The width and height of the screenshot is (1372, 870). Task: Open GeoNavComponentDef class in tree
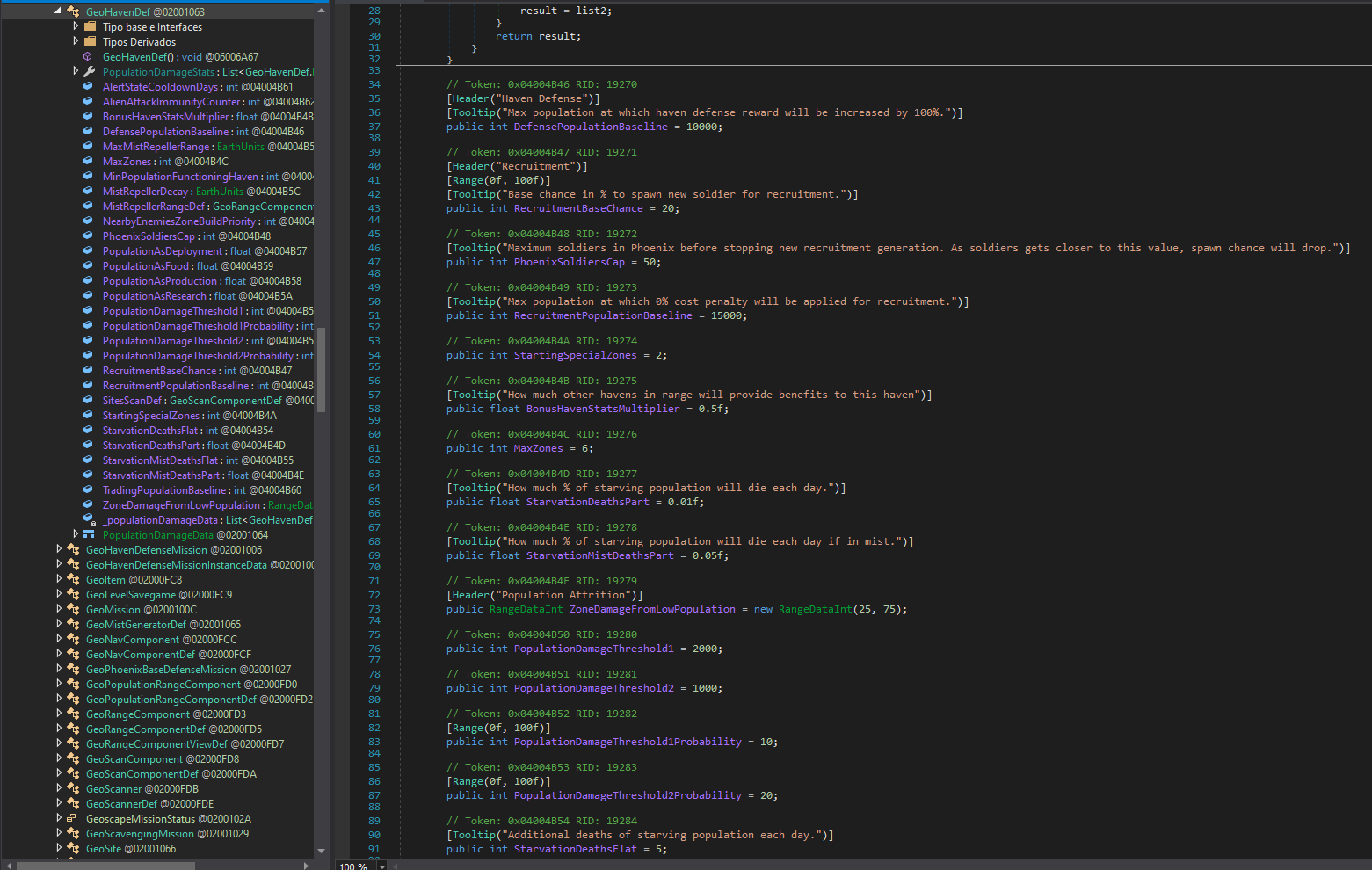tap(169, 654)
